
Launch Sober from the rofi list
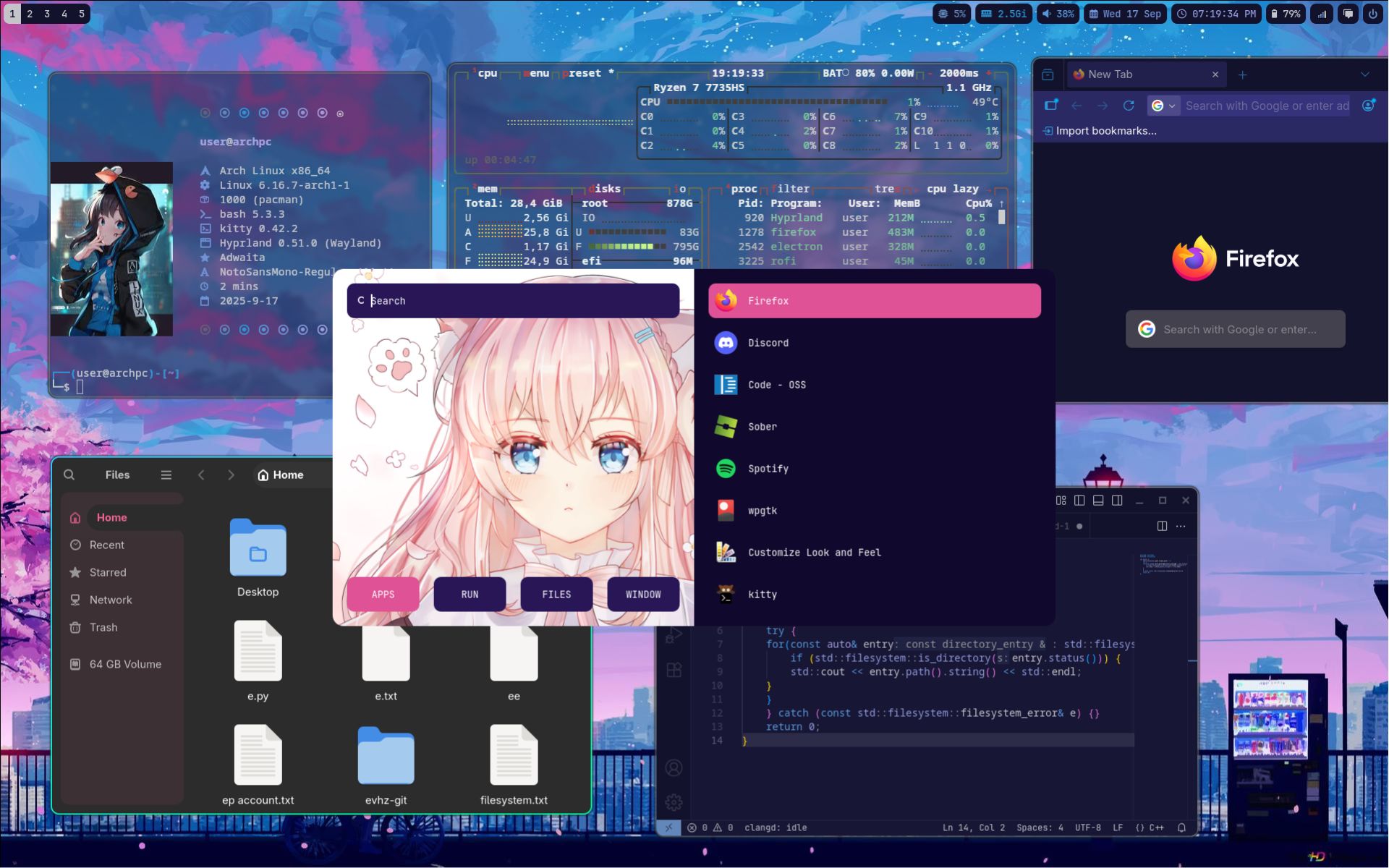pyautogui.click(x=875, y=427)
